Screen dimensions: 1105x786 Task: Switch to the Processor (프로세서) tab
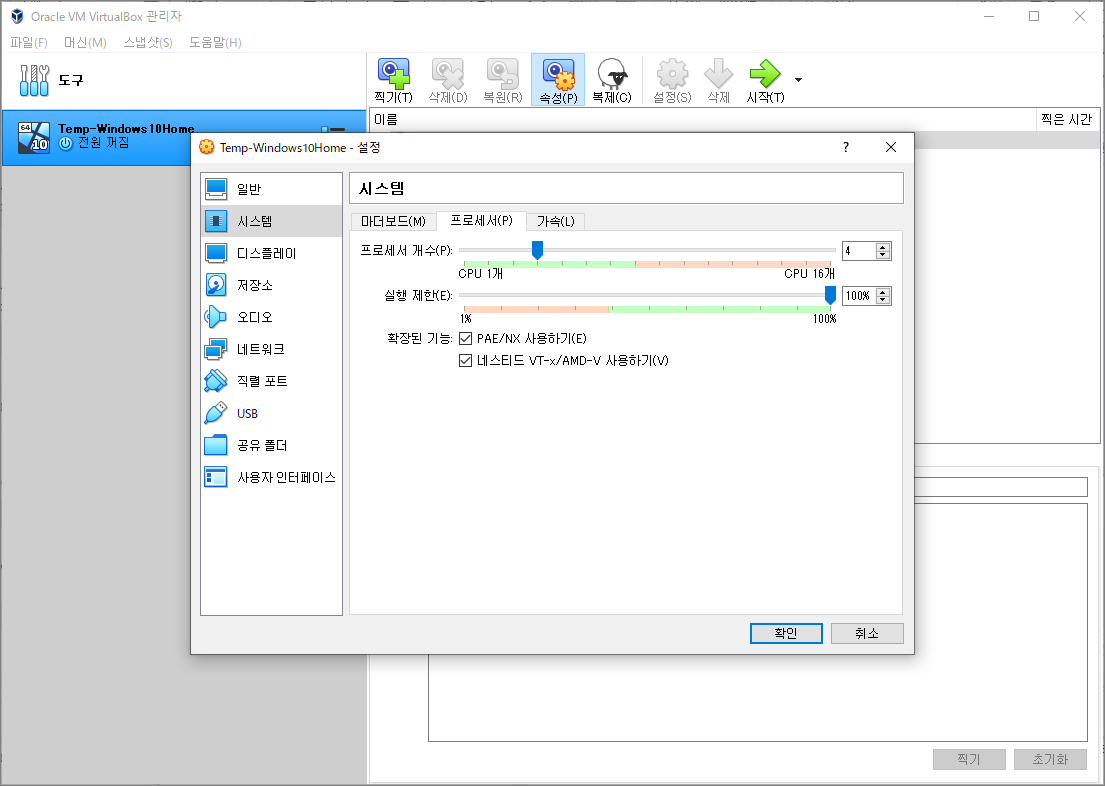(x=481, y=221)
